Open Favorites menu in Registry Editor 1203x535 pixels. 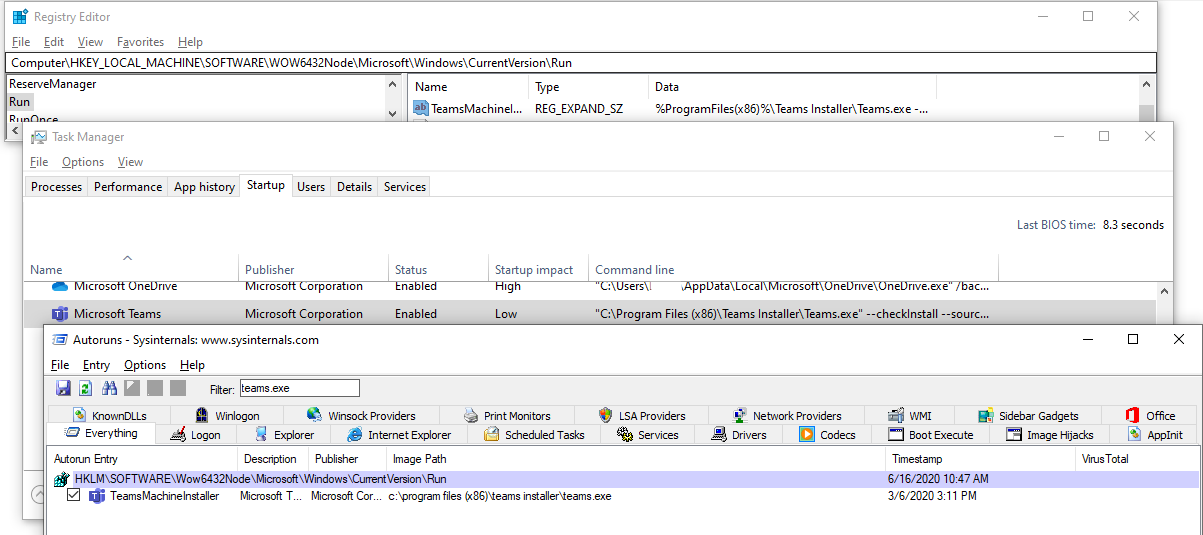pos(140,42)
